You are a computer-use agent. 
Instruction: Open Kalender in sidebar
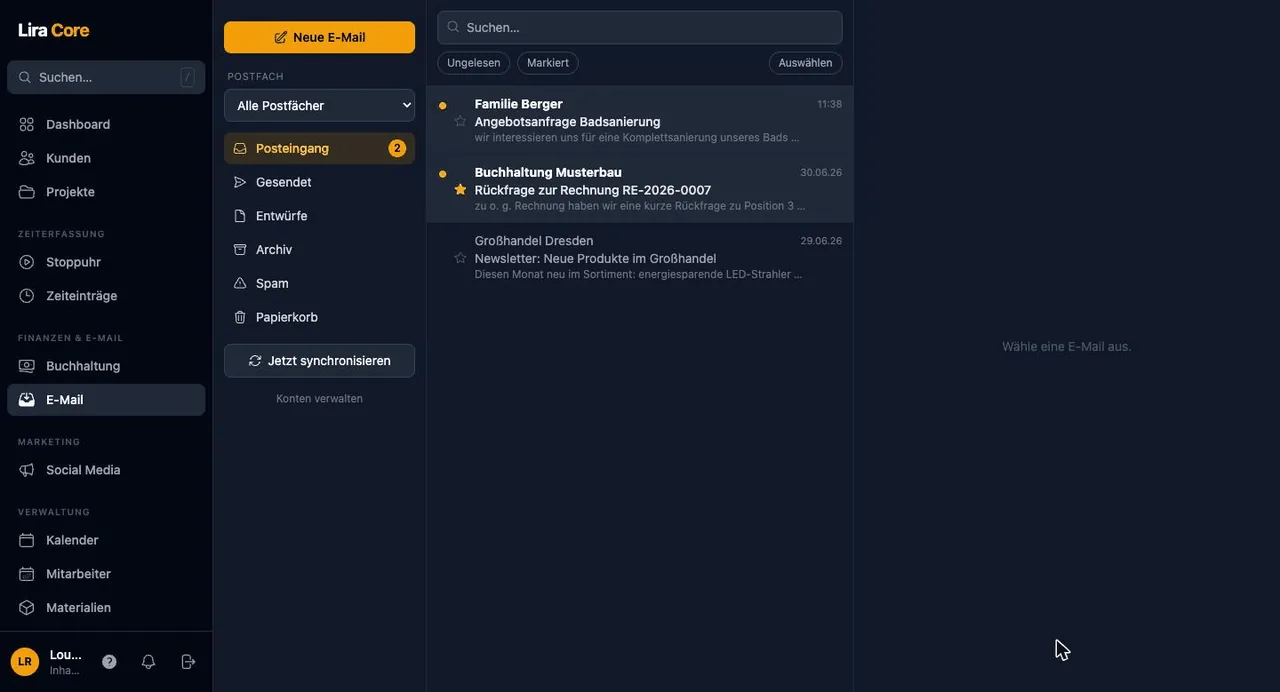click(x=106, y=540)
